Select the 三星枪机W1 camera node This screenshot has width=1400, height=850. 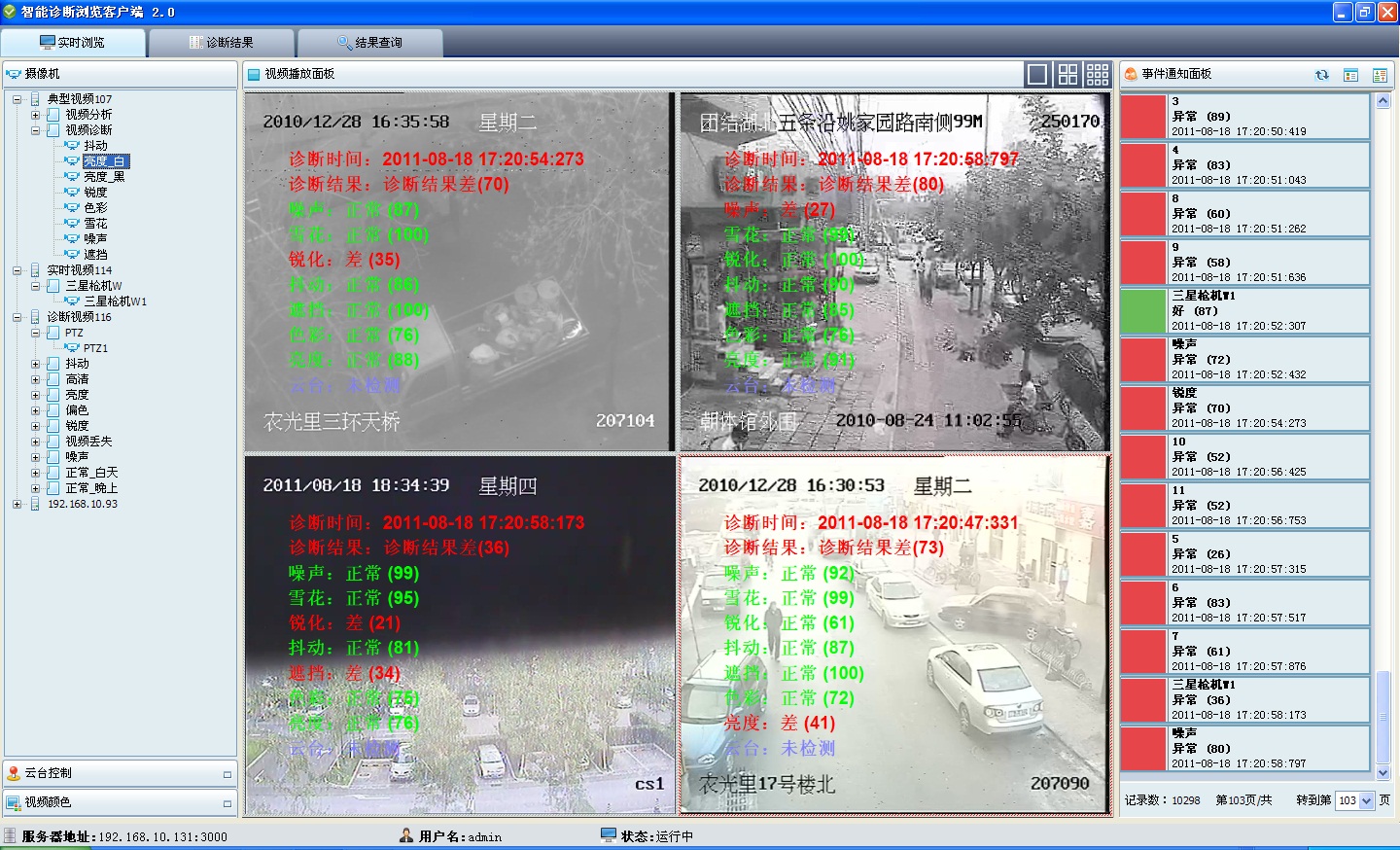[x=115, y=301]
